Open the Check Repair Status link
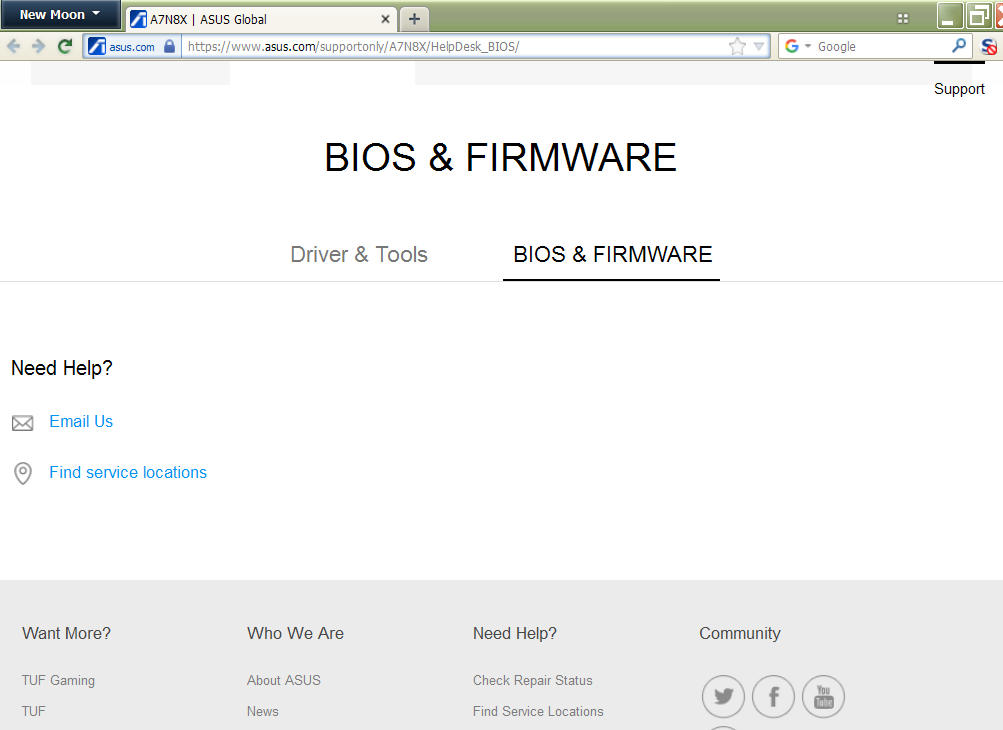The width and height of the screenshot is (1003, 730). (533, 681)
